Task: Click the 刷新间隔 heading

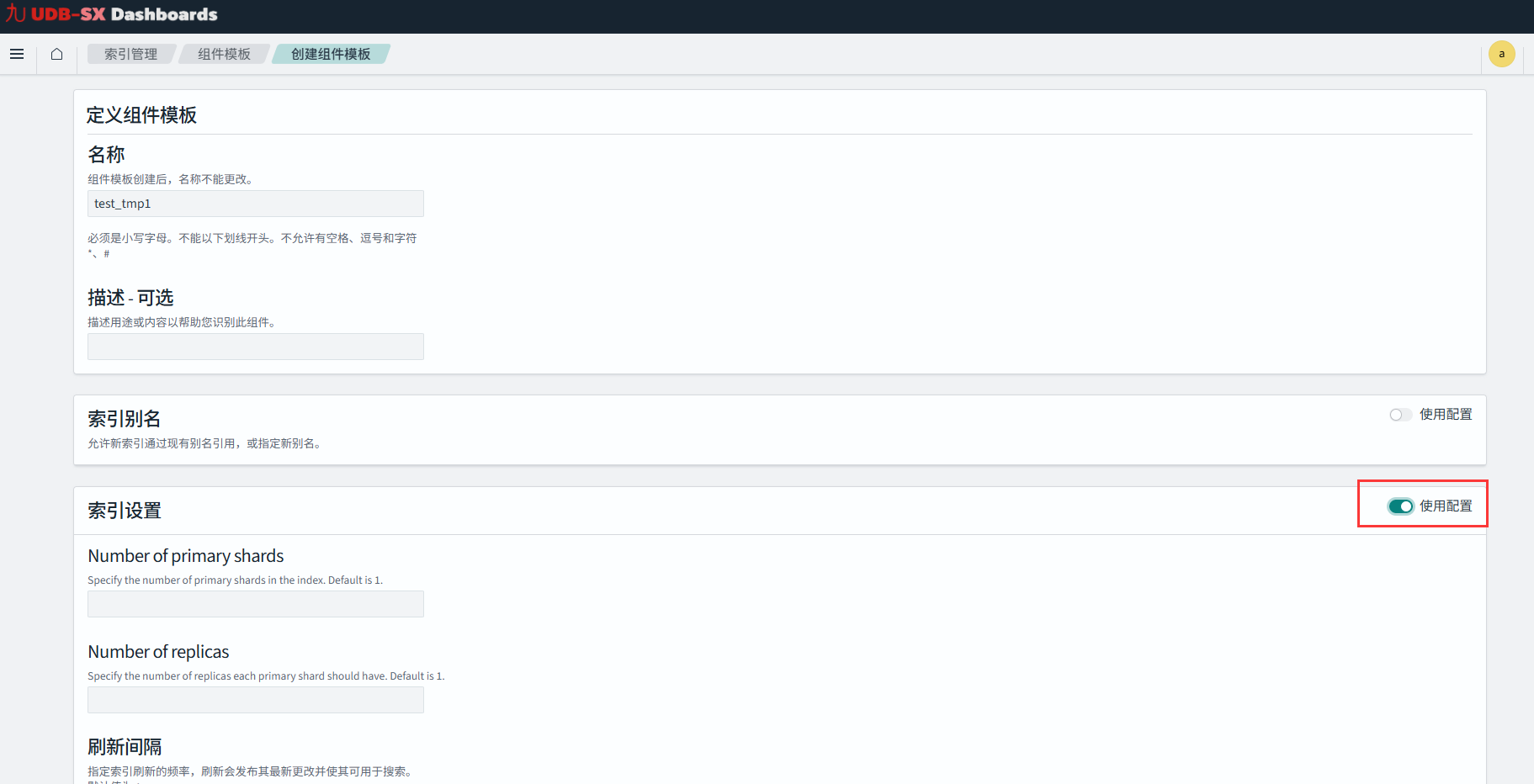Action: (x=125, y=747)
